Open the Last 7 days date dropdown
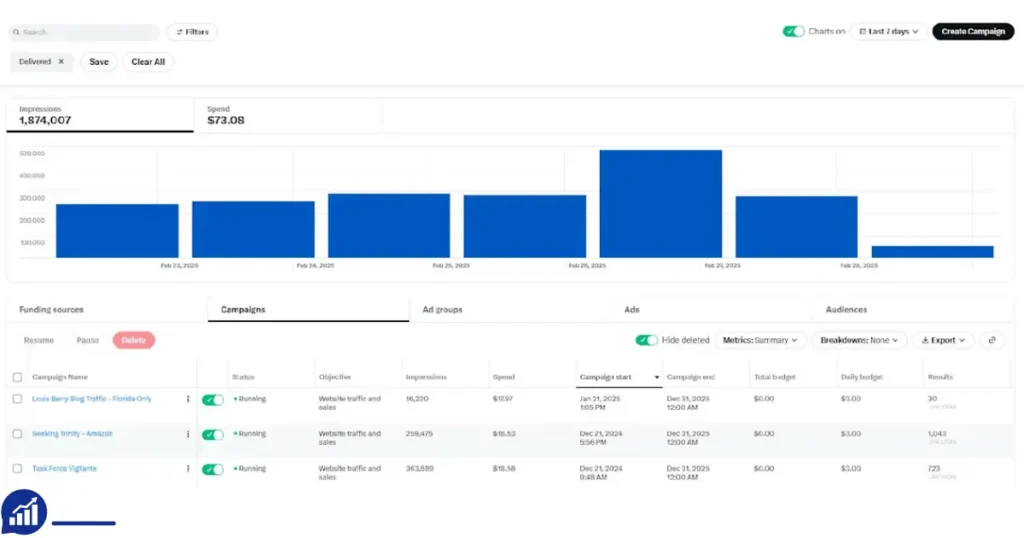 tap(889, 31)
